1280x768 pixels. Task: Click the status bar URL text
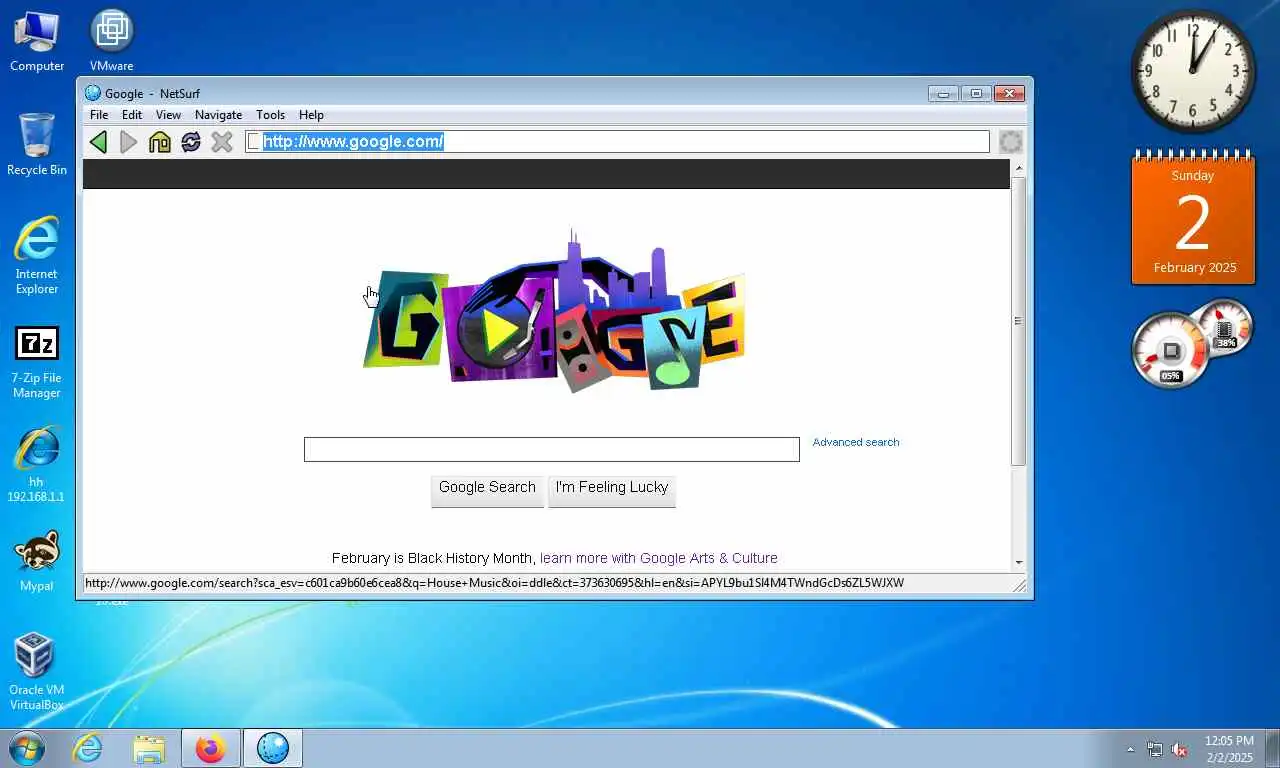494,583
